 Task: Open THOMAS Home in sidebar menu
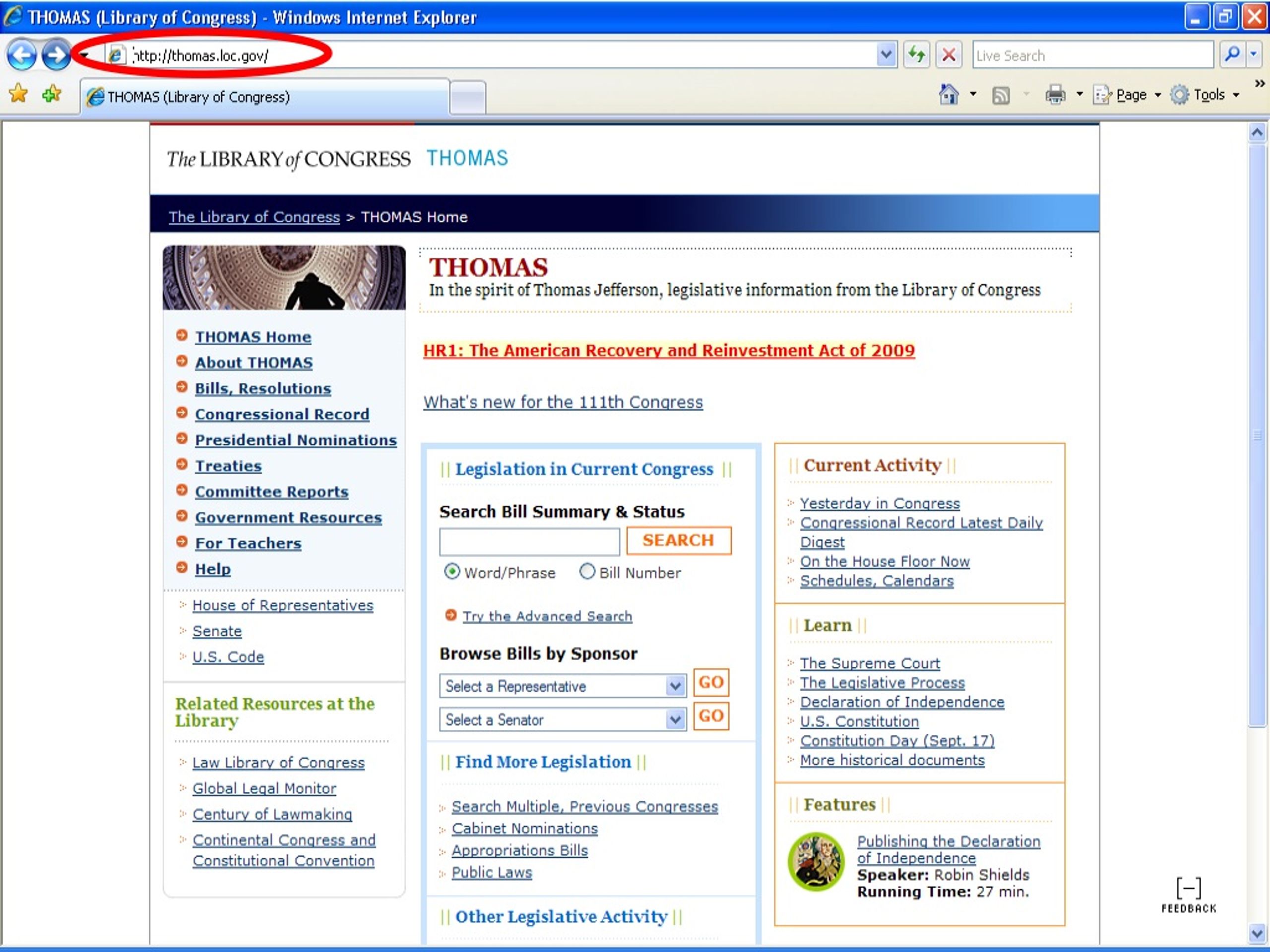coord(253,337)
